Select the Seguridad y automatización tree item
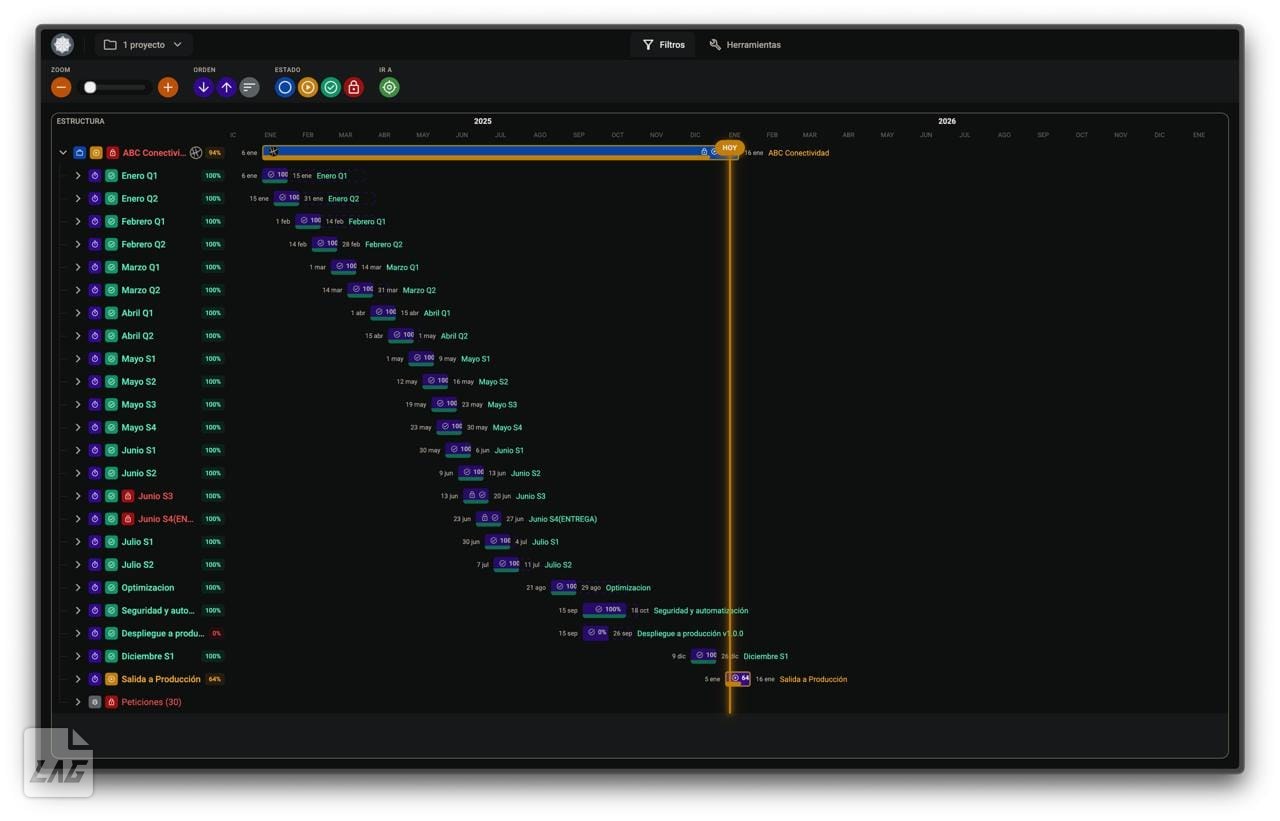The image size is (1280, 821). [158, 610]
